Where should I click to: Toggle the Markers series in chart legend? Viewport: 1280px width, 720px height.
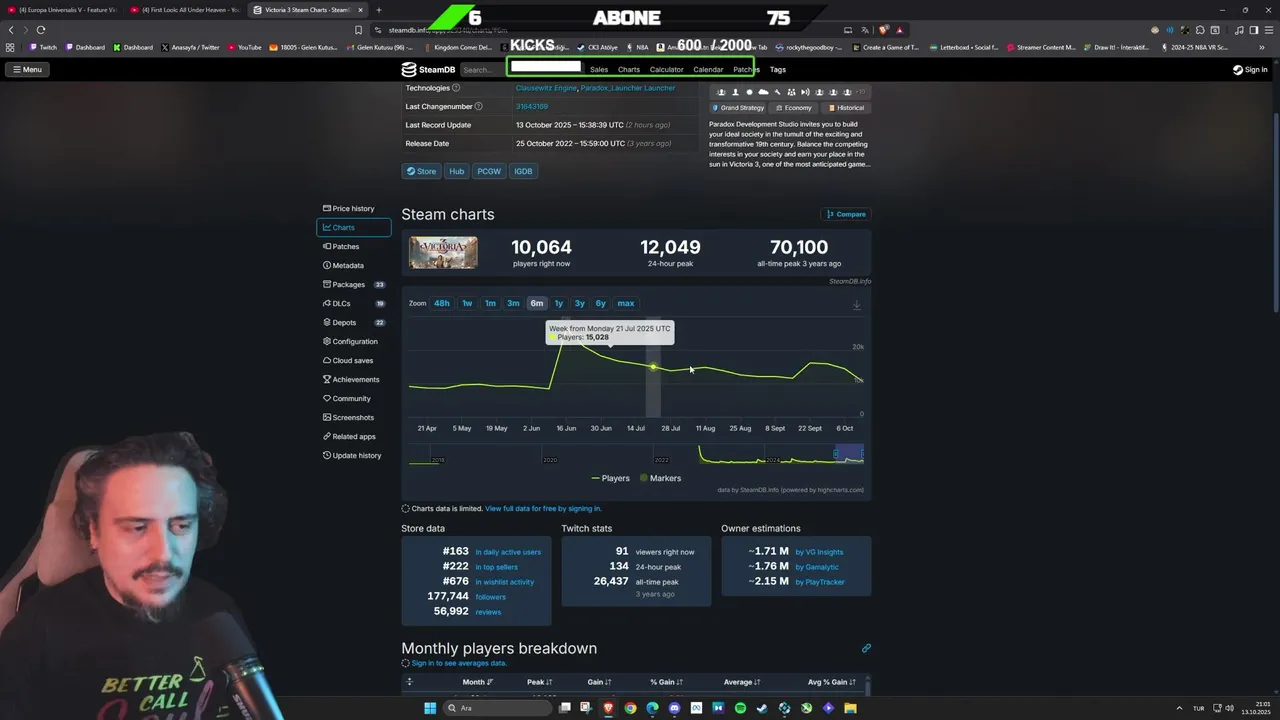click(x=660, y=478)
